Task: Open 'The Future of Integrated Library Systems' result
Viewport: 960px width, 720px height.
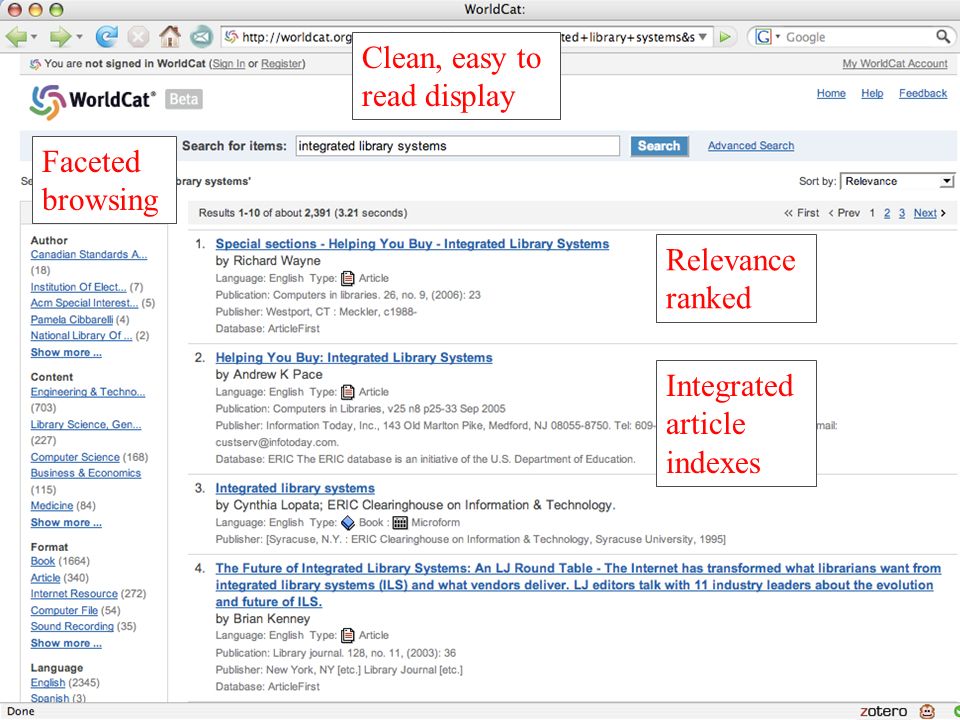Action: pyautogui.click(x=578, y=585)
